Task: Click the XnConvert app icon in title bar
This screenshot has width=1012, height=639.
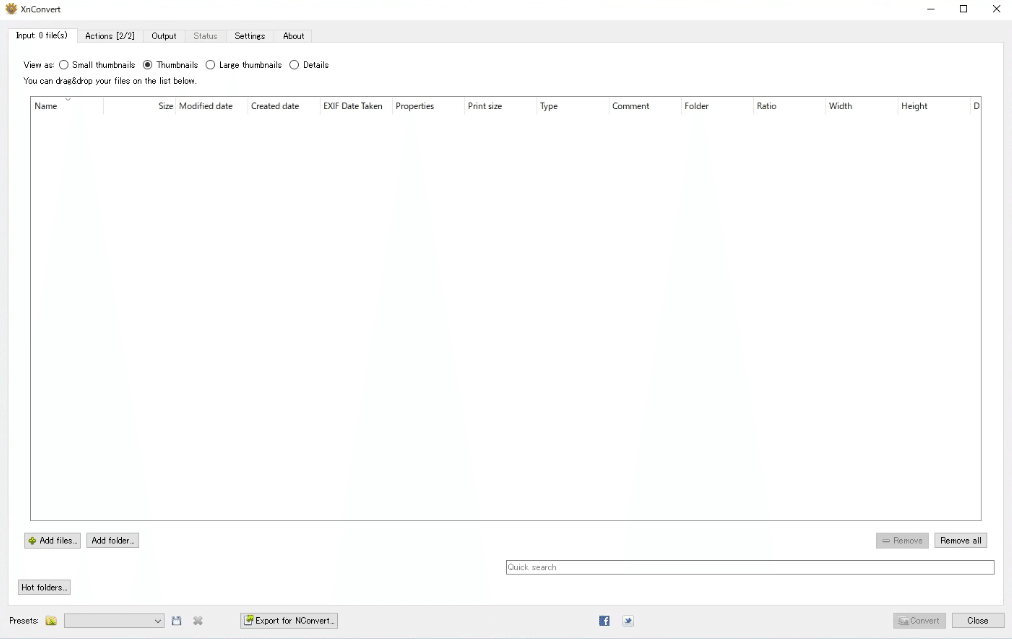Action: click(11, 9)
